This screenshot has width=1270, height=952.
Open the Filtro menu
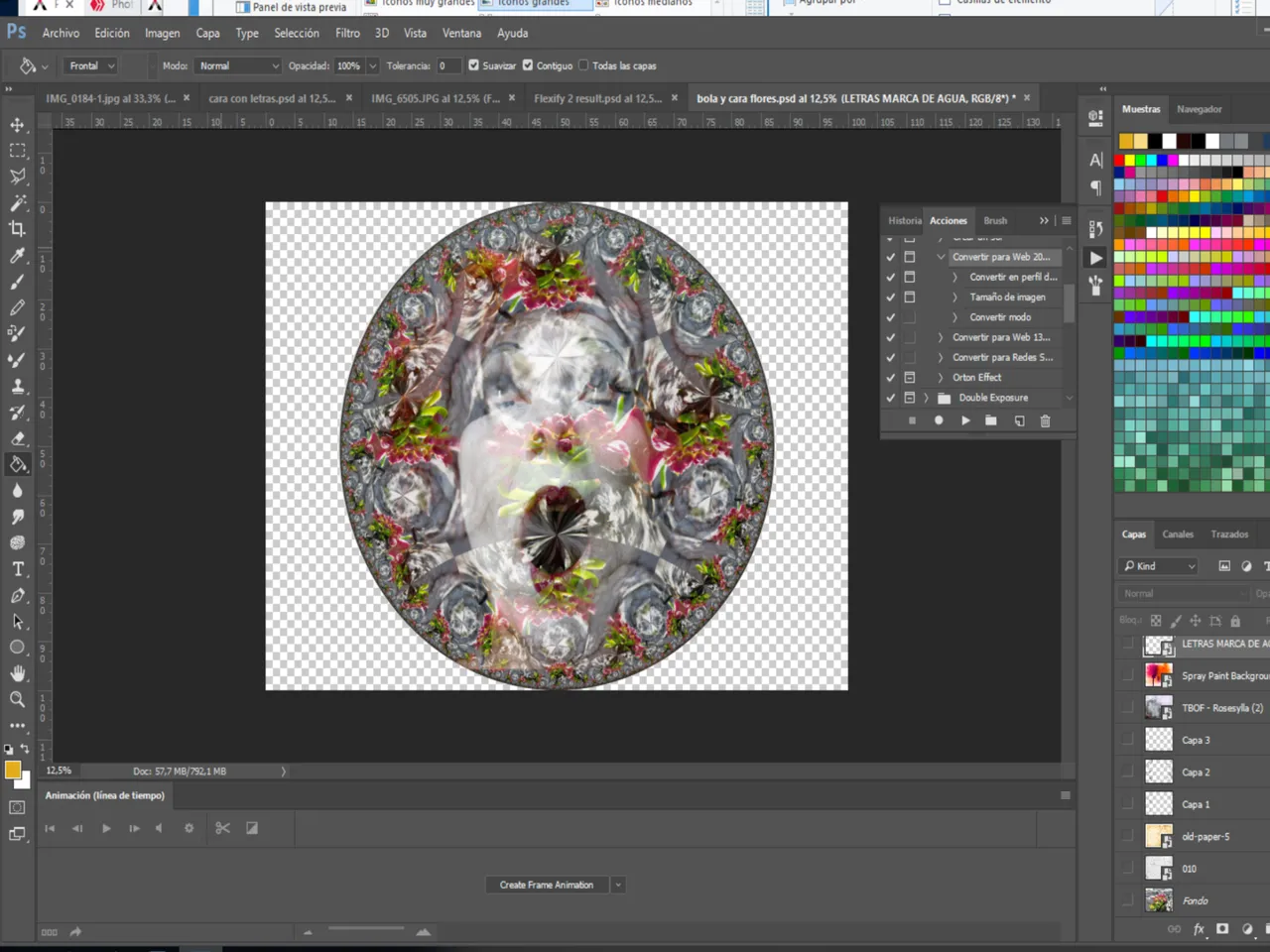[x=347, y=33]
